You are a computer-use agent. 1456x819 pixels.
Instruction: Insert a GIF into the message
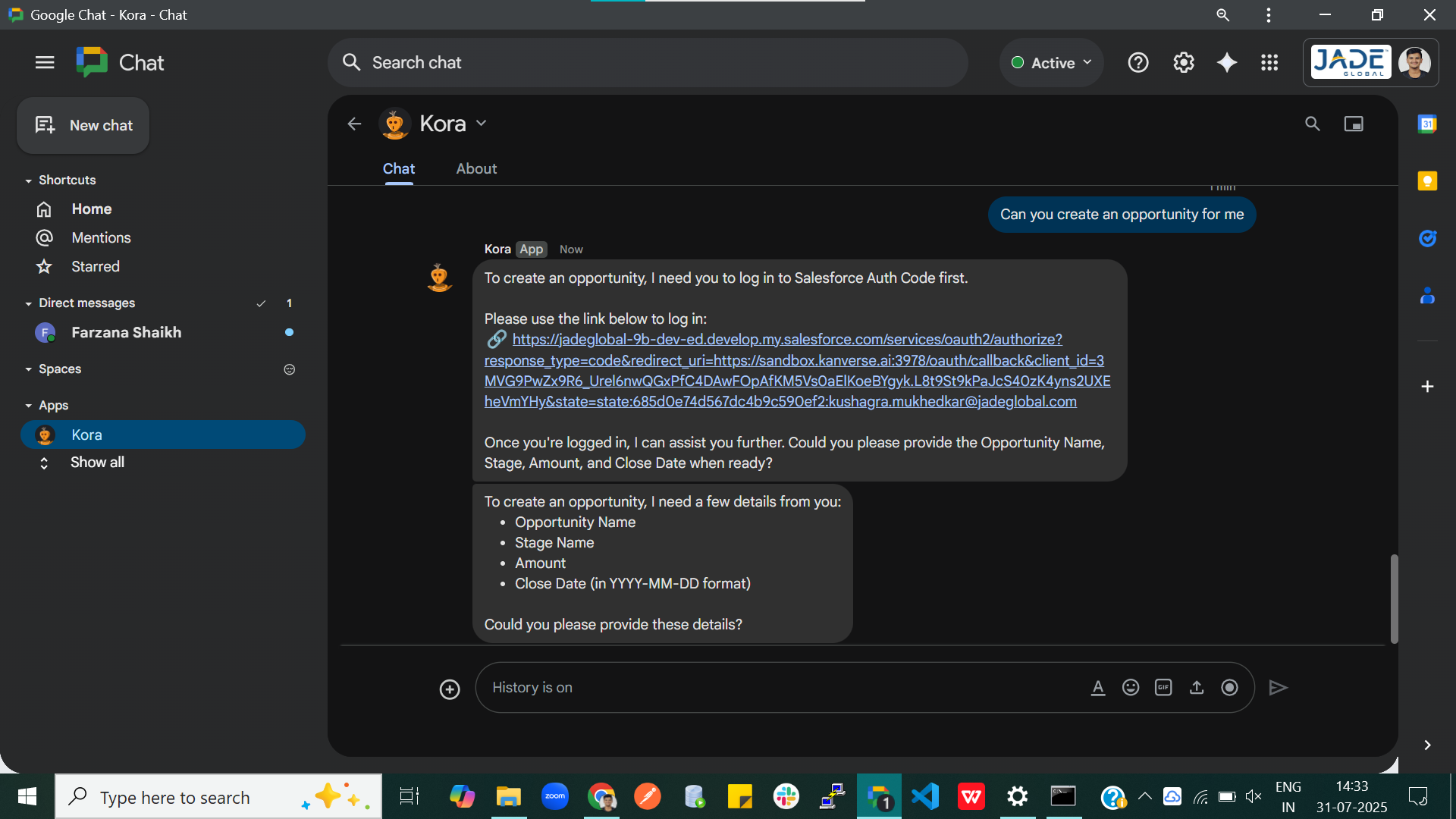pyautogui.click(x=1163, y=687)
